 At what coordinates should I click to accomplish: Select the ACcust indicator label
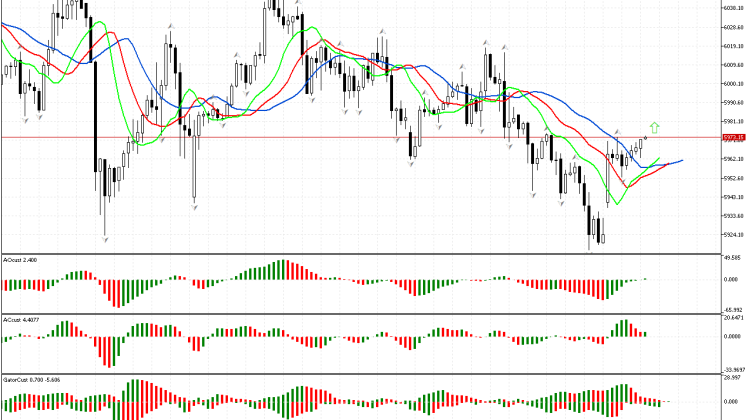[x=24, y=319]
